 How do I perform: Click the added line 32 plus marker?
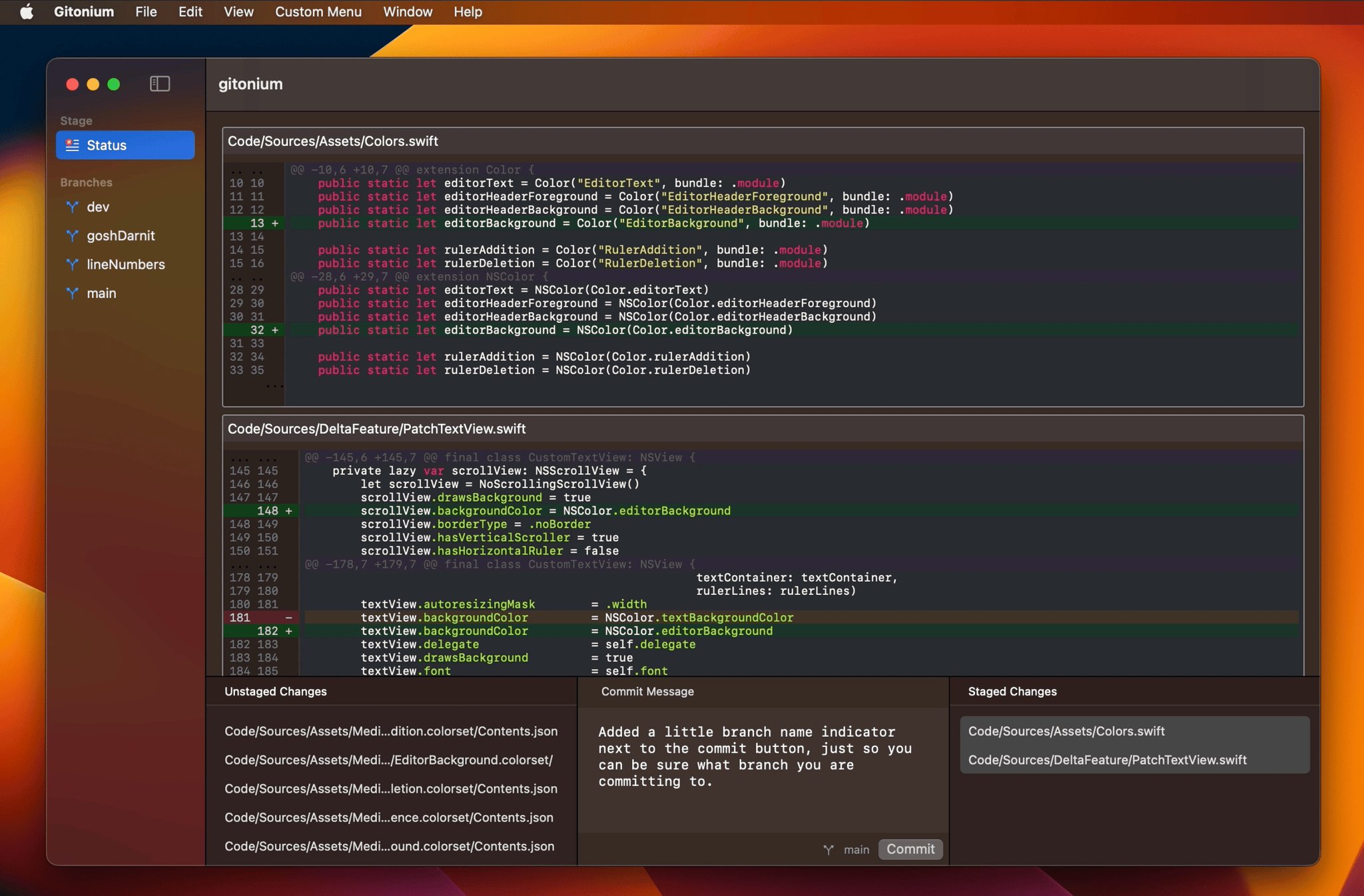point(274,330)
